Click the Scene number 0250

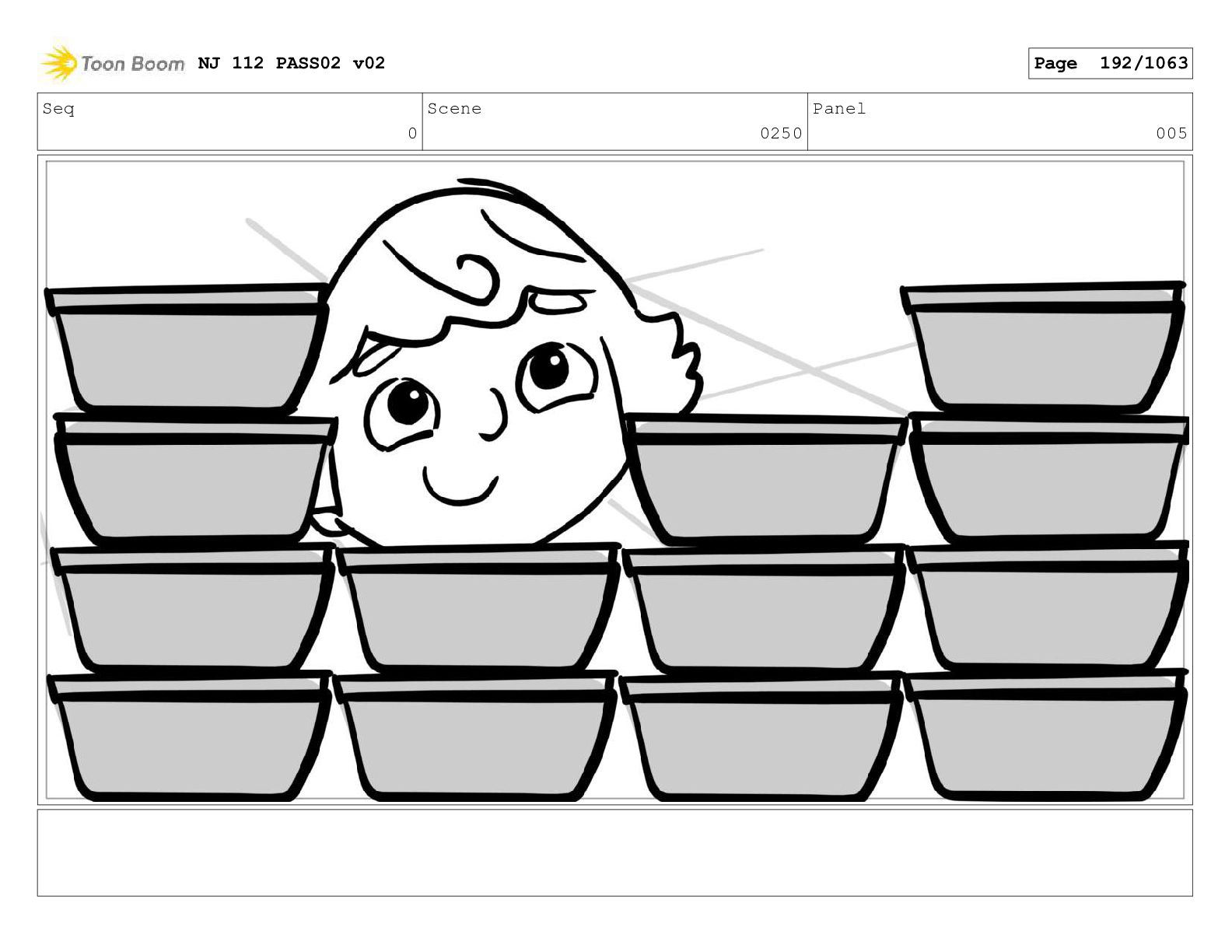click(x=781, y=134)
